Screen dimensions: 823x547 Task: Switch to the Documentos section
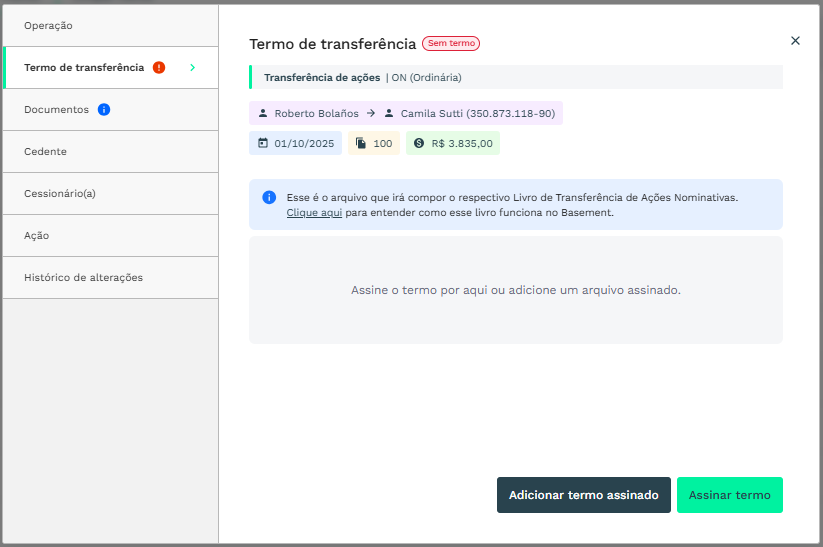[x=57, y=109]
